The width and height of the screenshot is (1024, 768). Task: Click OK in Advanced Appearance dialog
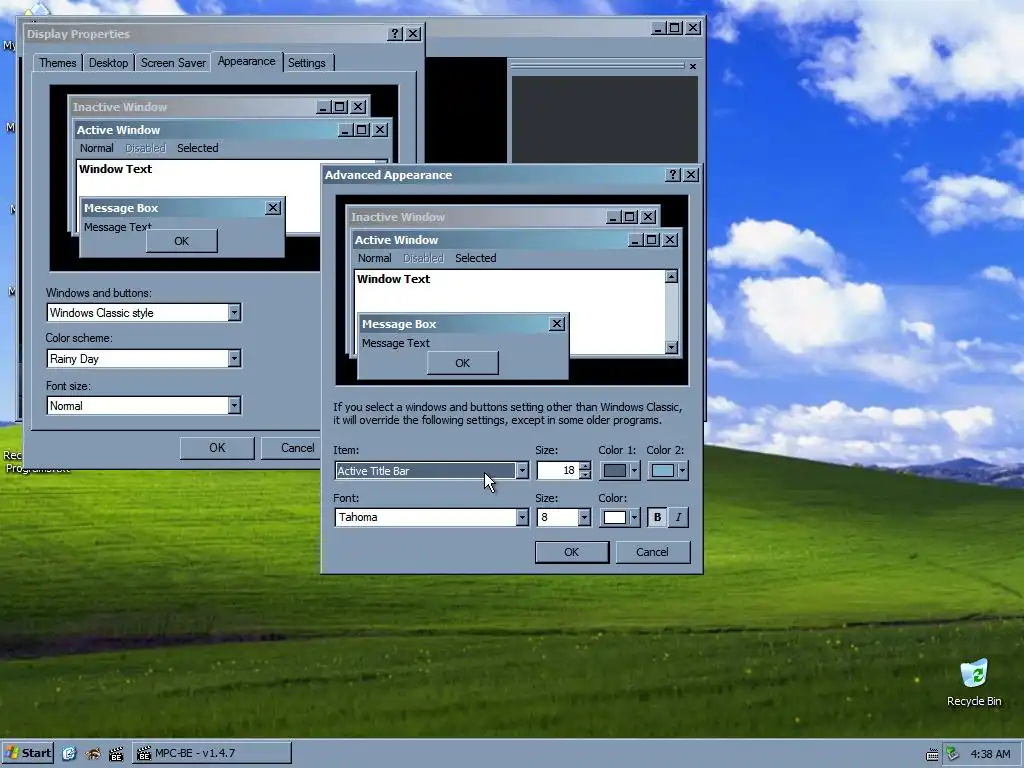pyautogui.click(x=571, y=552)
